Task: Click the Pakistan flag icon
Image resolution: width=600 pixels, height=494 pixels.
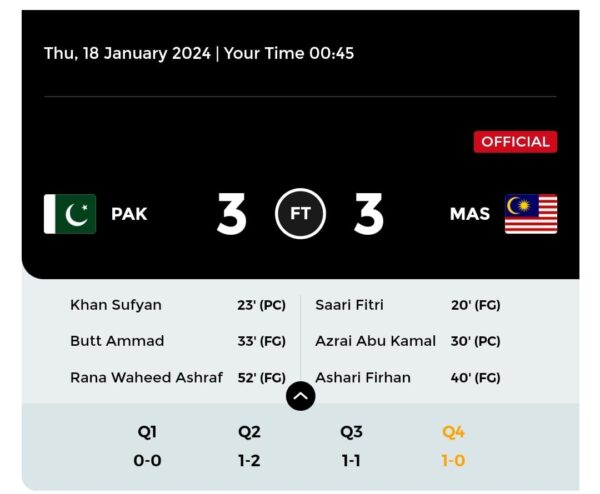Action: pyautogui.click(x=70, y=214)
